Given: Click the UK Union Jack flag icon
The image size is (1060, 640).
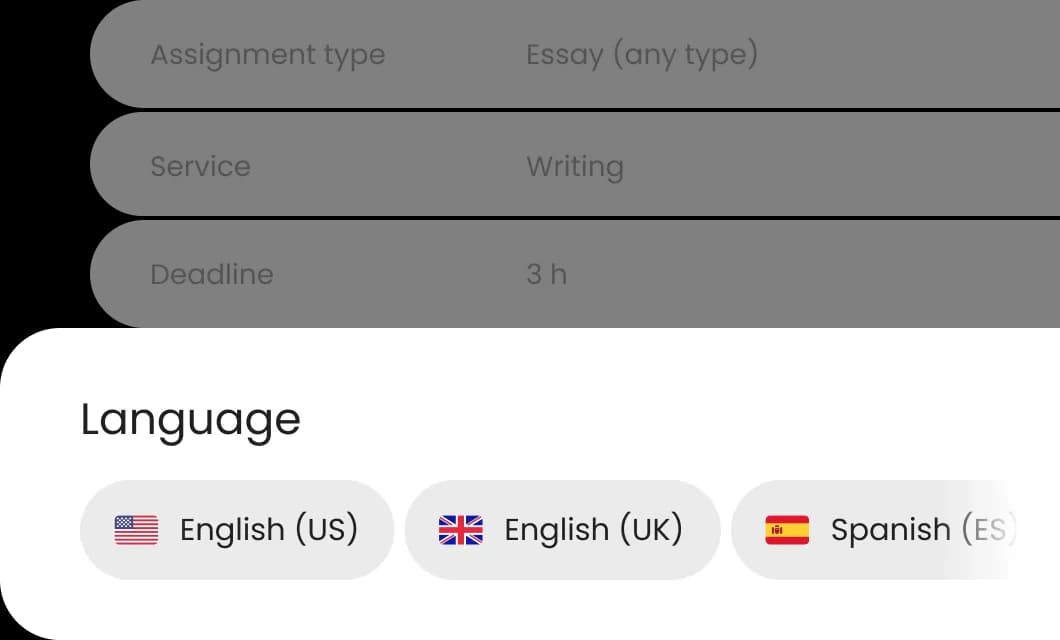Looking at the screenshot, I should (460, 530).
